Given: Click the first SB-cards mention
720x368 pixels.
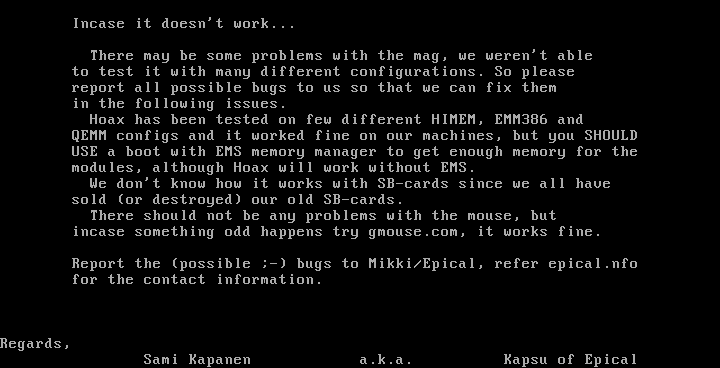Looking at the screenshot, I should pos(413,183).
